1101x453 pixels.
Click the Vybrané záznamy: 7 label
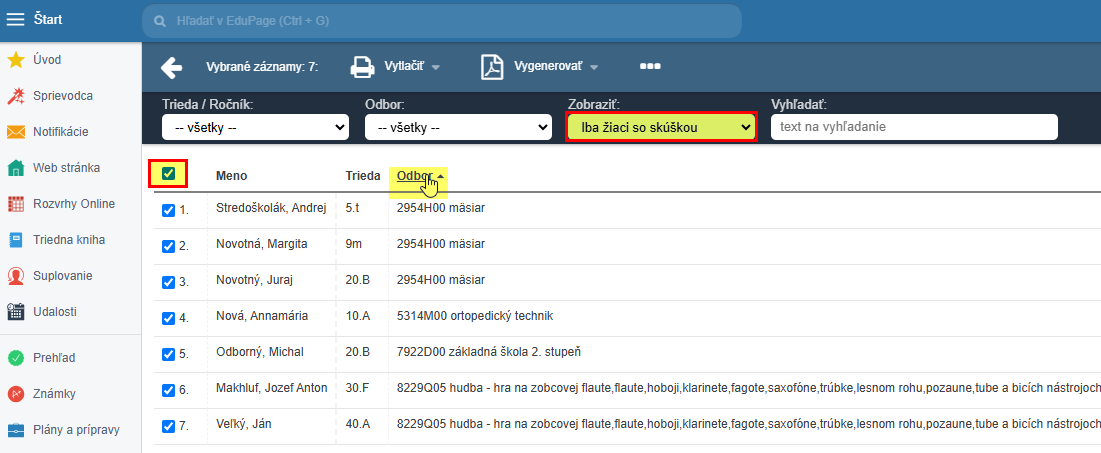(x=262, y=67)
